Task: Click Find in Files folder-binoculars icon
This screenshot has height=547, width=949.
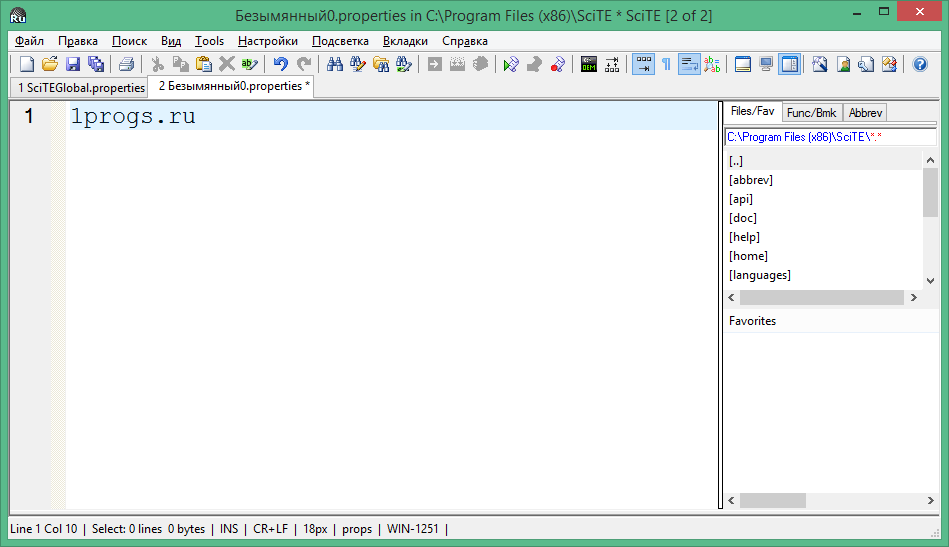Action: click(381, 64)
